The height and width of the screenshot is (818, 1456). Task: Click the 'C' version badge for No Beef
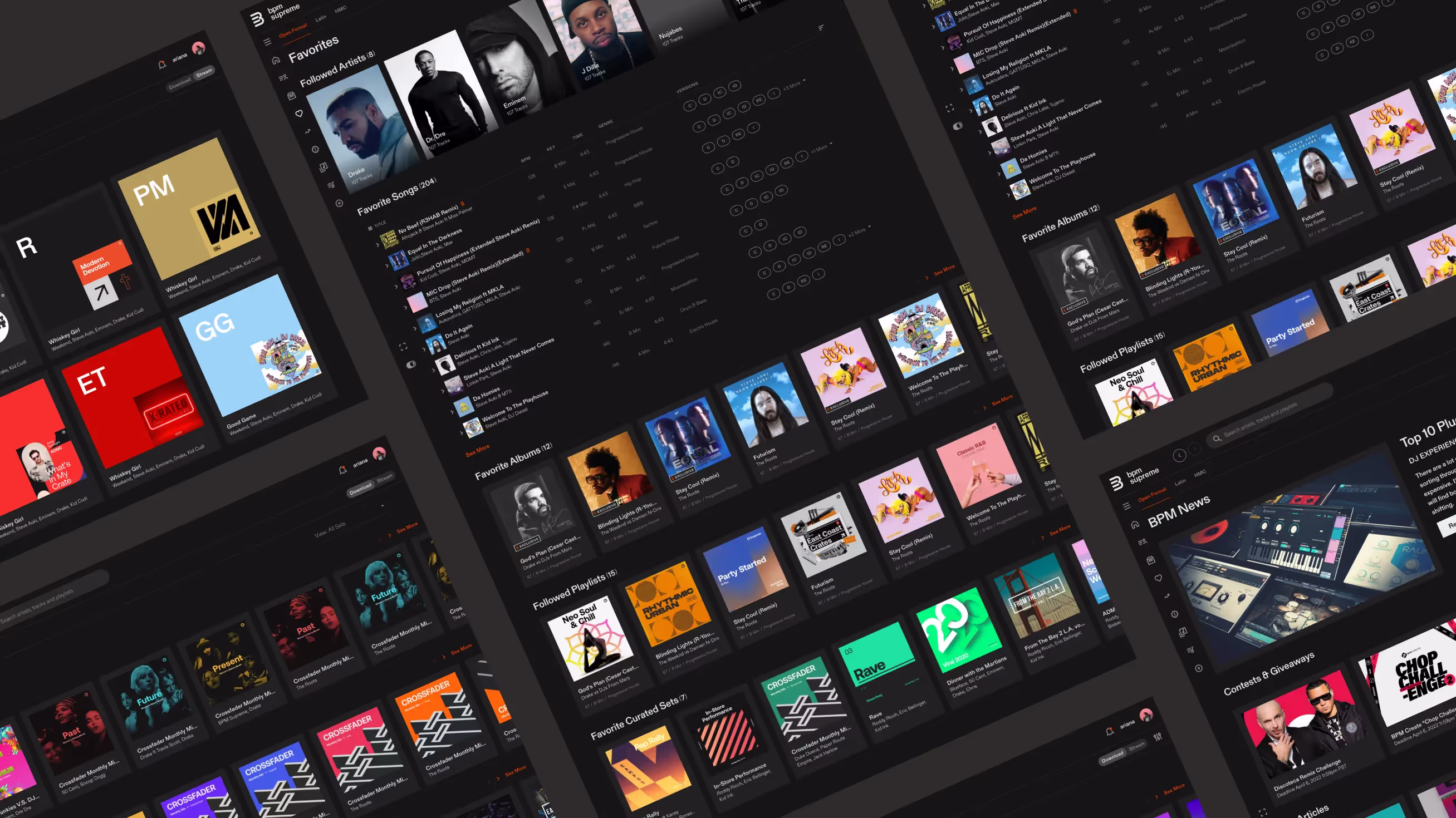[x=689, y=106]
